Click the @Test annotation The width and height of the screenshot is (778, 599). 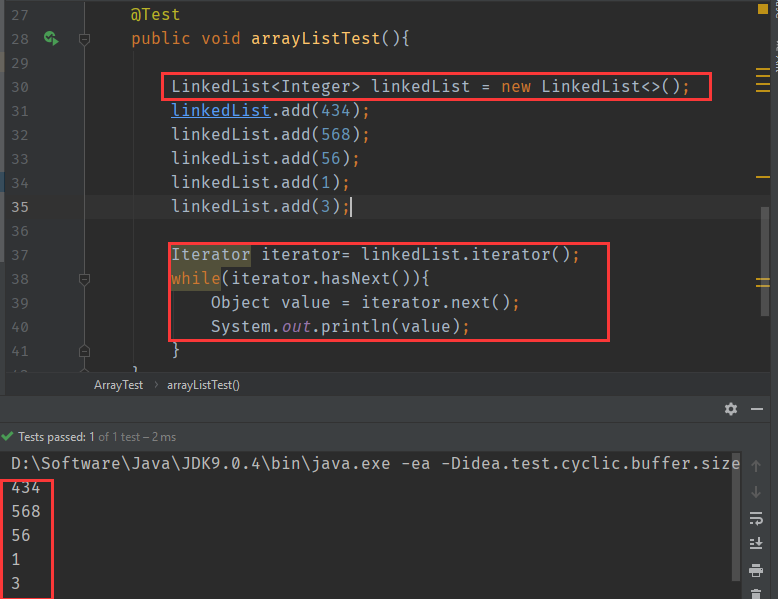155,14
